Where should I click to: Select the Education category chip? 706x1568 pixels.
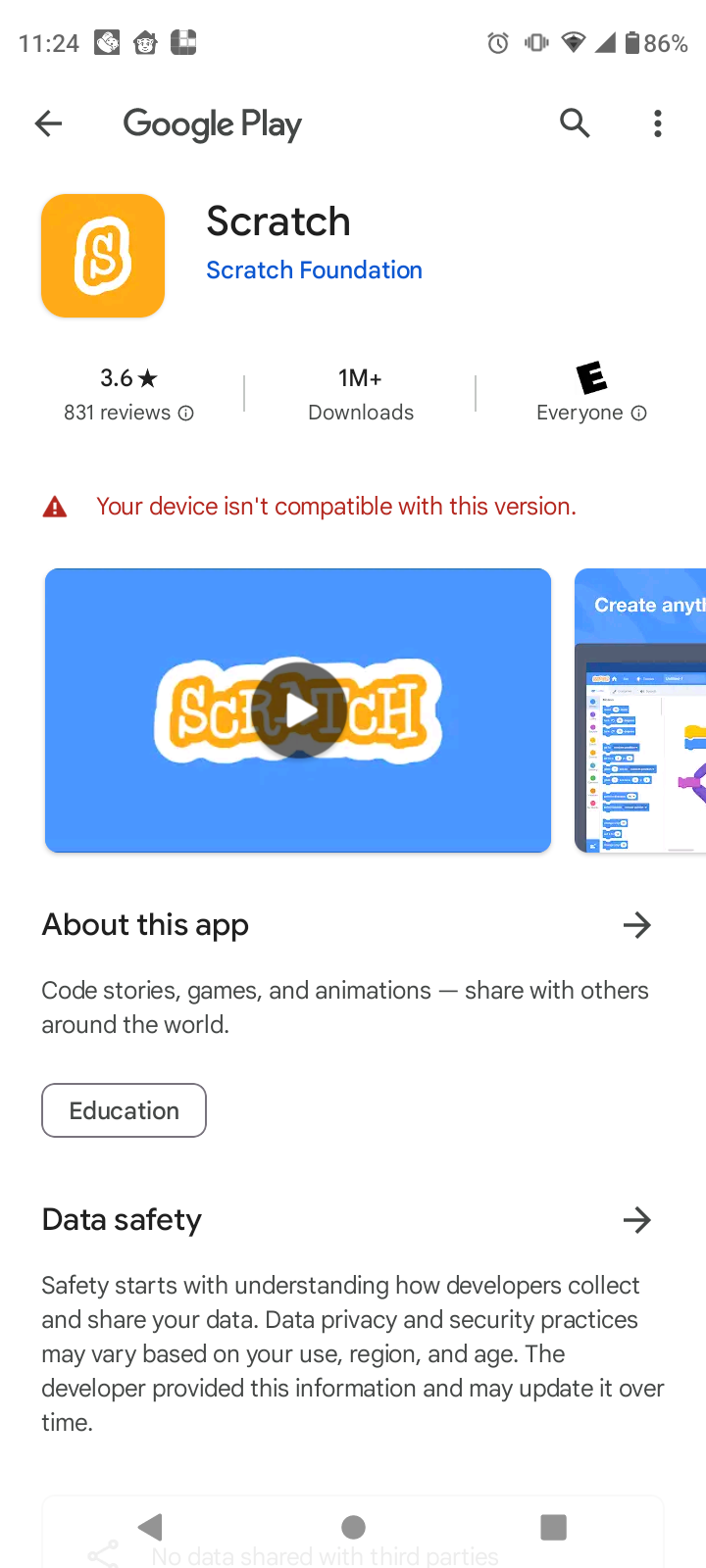[124, 1110]
